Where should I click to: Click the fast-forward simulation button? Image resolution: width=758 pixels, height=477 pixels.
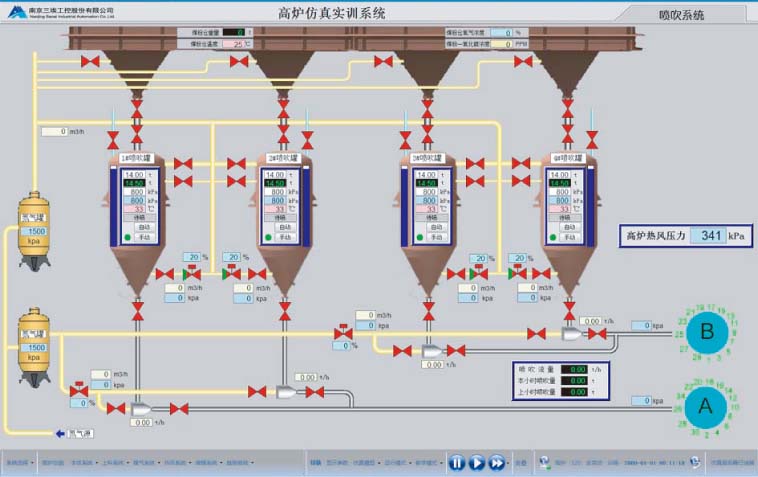pos(497,462)
